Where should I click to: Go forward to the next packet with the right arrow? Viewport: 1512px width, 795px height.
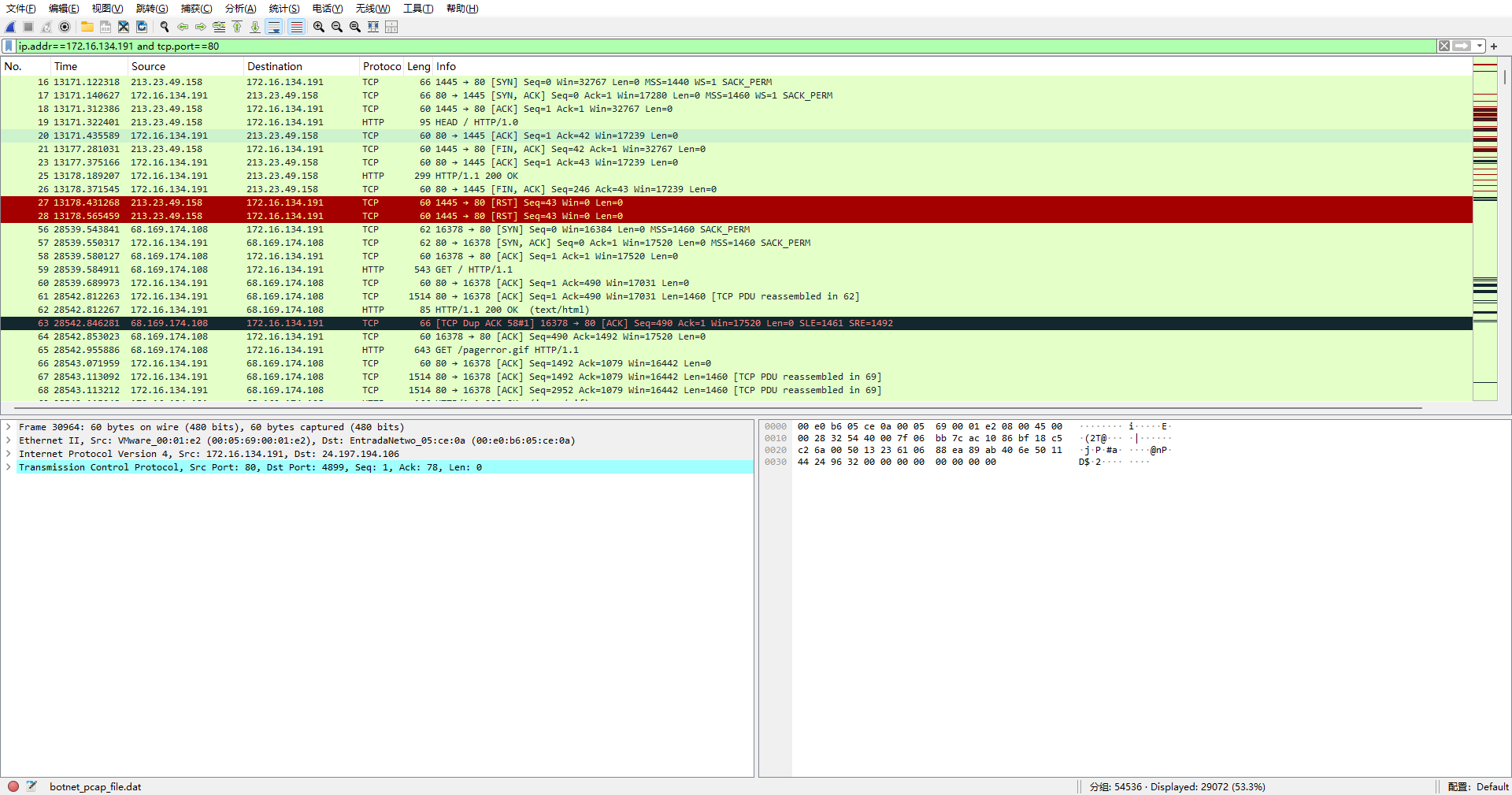pyautogui.click(x=201, y=27)
